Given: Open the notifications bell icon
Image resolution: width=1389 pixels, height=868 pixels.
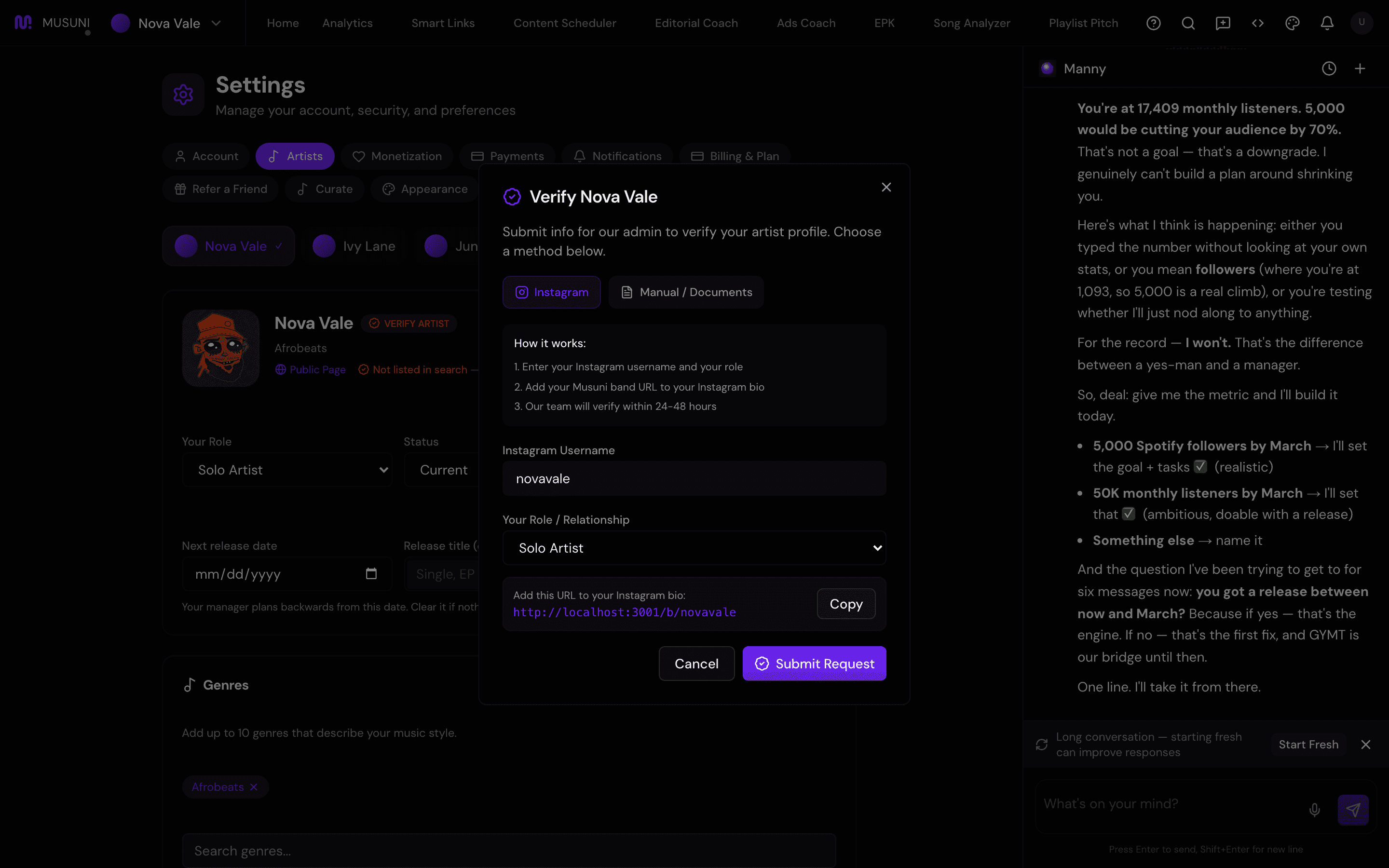Looking at the screenshot, I should click(x=1327, y=23).
